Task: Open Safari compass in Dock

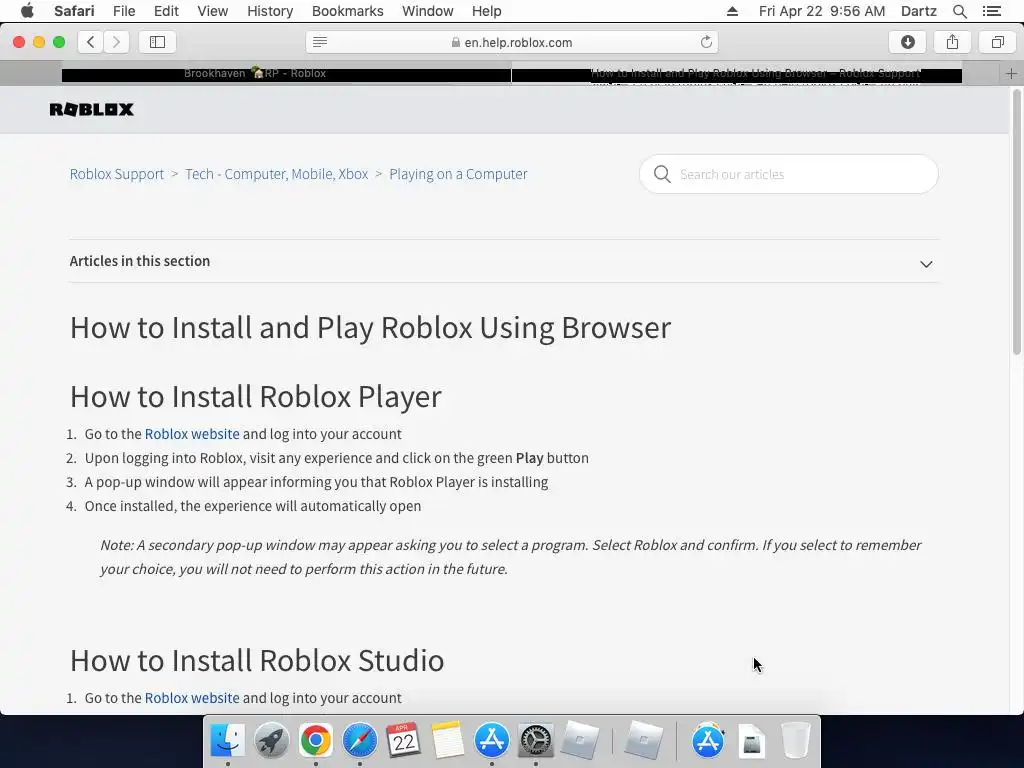Action: (x=359, y=741)
